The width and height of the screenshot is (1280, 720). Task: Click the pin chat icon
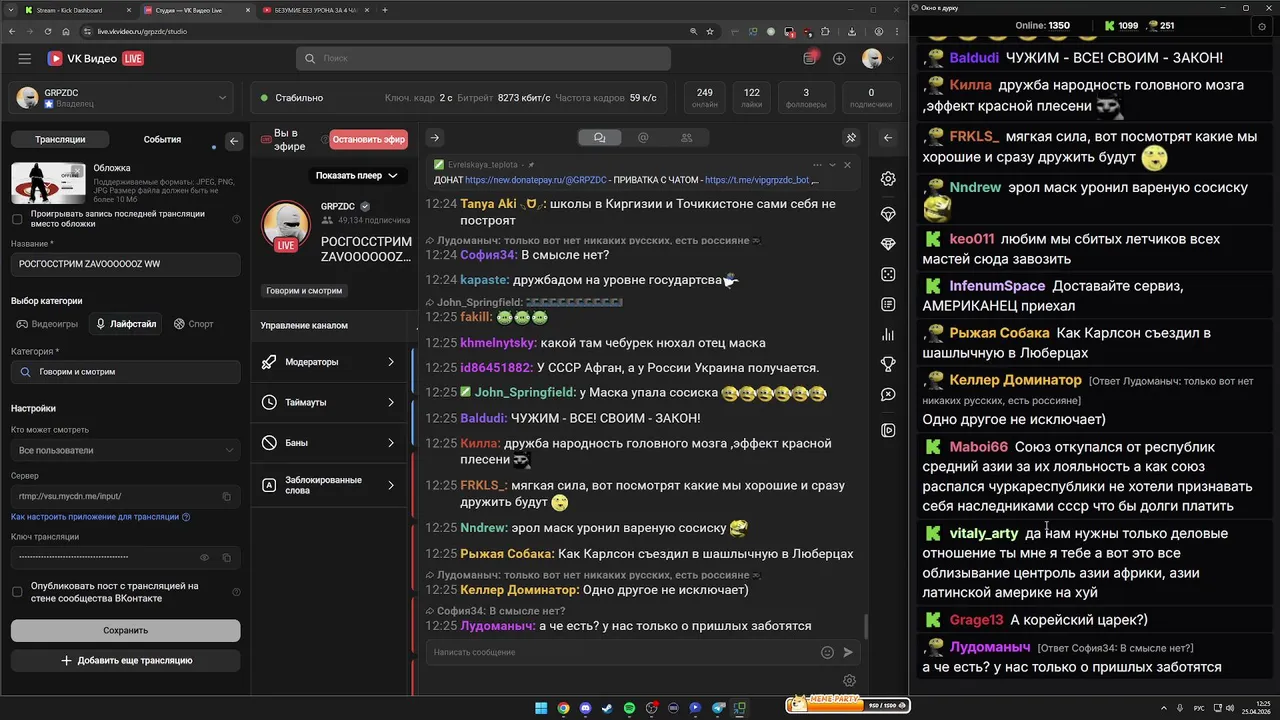point(851,138)
